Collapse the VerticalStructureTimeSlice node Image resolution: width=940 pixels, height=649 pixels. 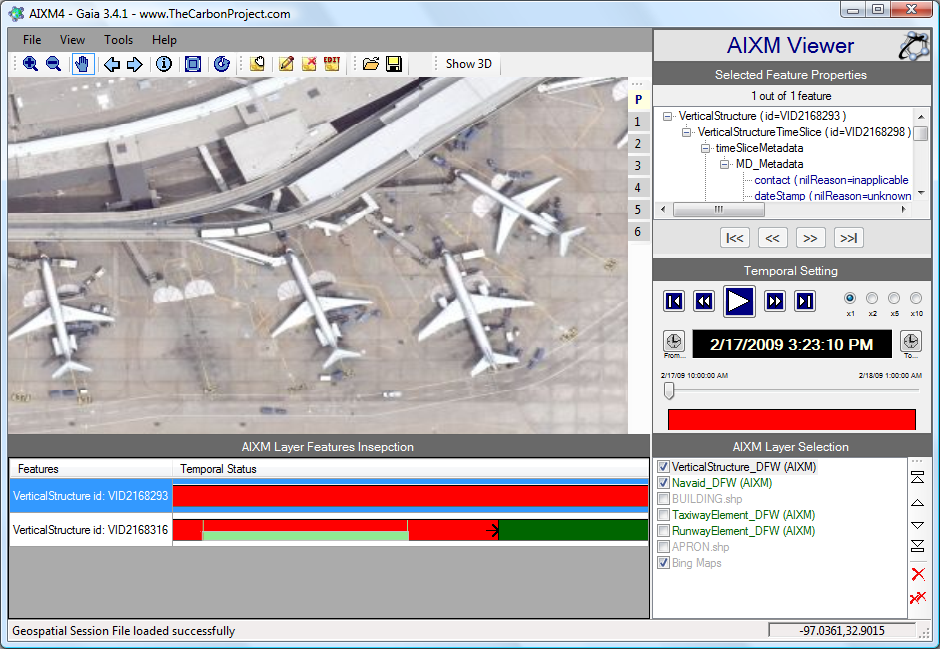pos(686,132)
